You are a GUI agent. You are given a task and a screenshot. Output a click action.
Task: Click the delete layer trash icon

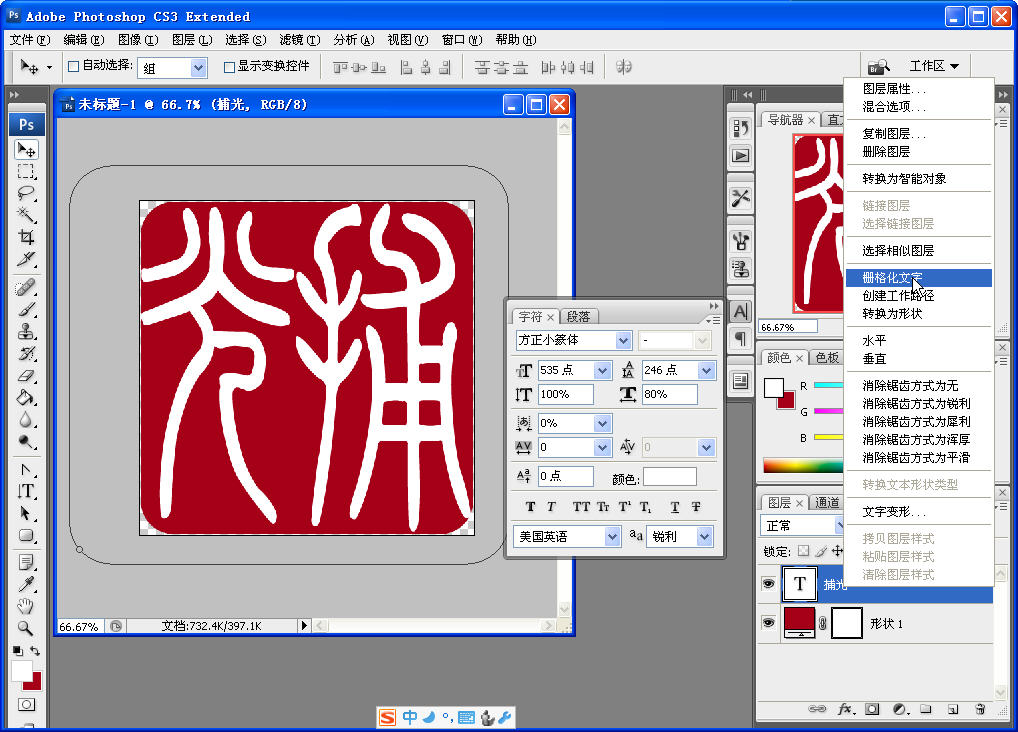point(979,710)
